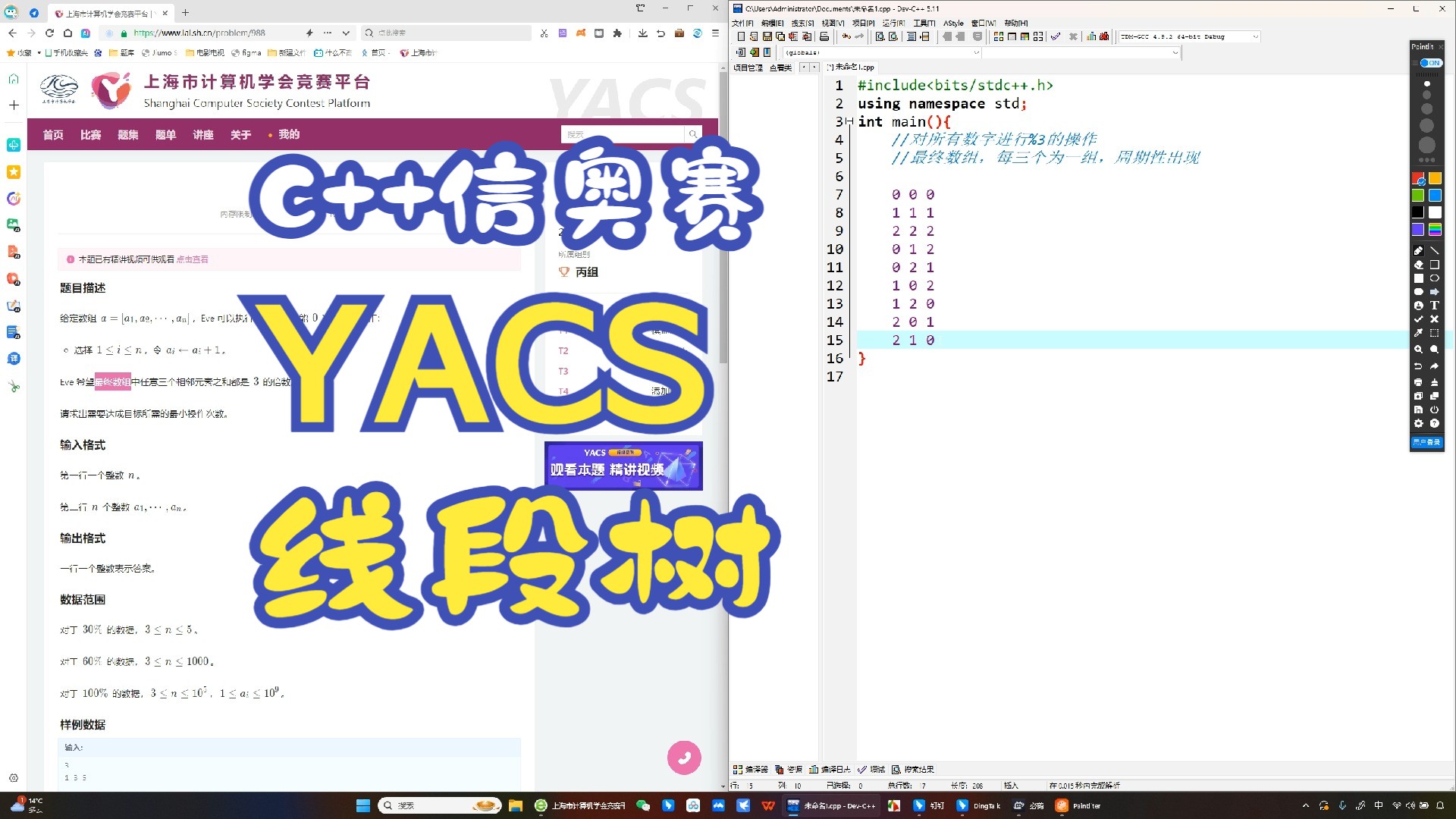Click Dev-C++ new file toolbar icon

tap(740, 36)
